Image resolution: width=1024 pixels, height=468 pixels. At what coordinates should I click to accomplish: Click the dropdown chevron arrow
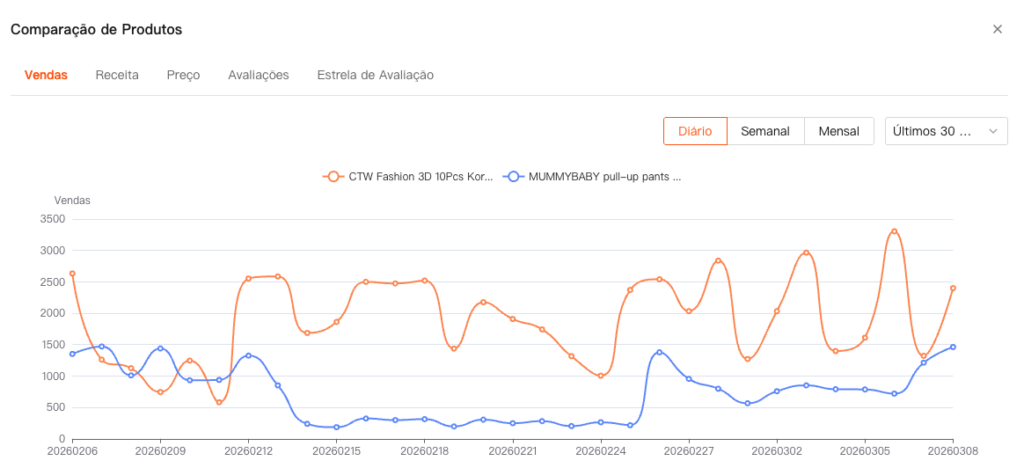pos(993,131)
